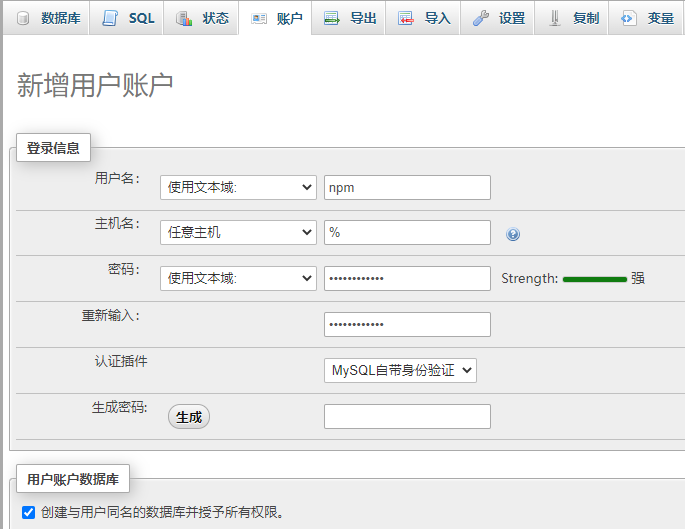Click the 复制 replication icon

554,18
